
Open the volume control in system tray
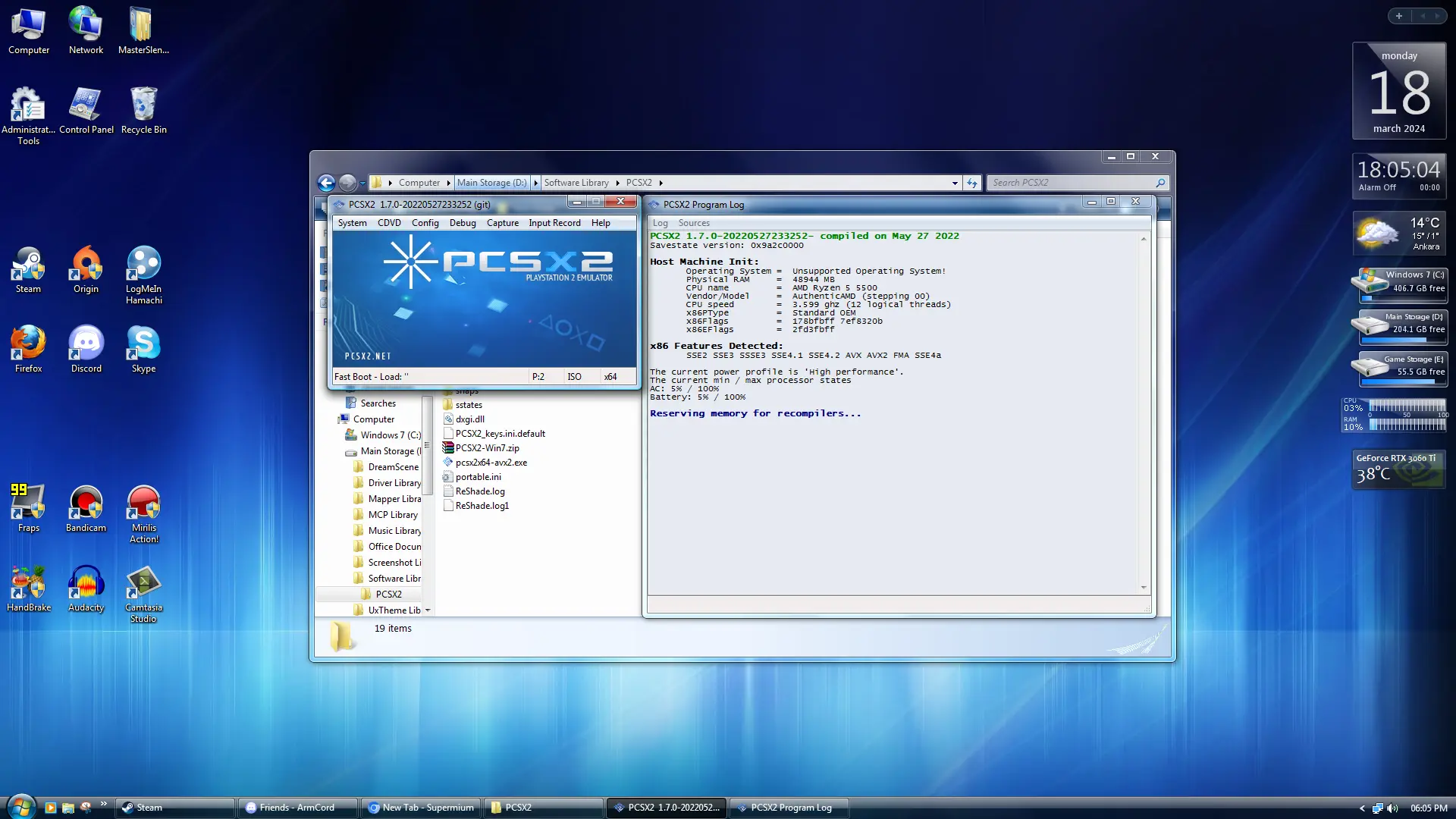(x=1392, y=808)
